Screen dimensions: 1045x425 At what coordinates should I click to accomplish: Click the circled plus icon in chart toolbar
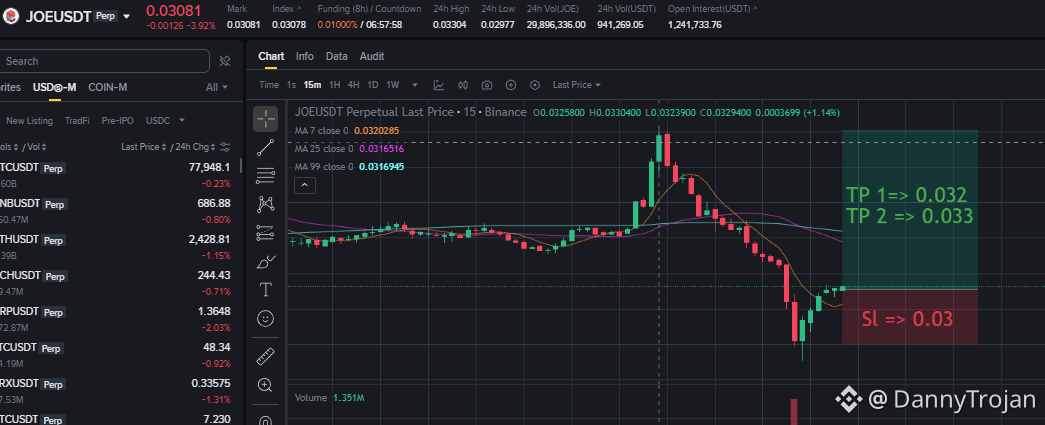click(511, 85)
